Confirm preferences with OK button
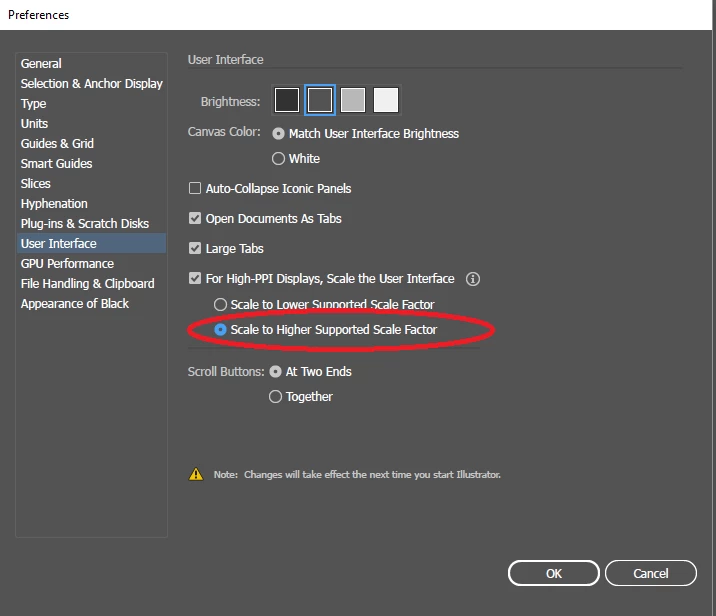Screen dimensions: 716x616 coord(553,573)
